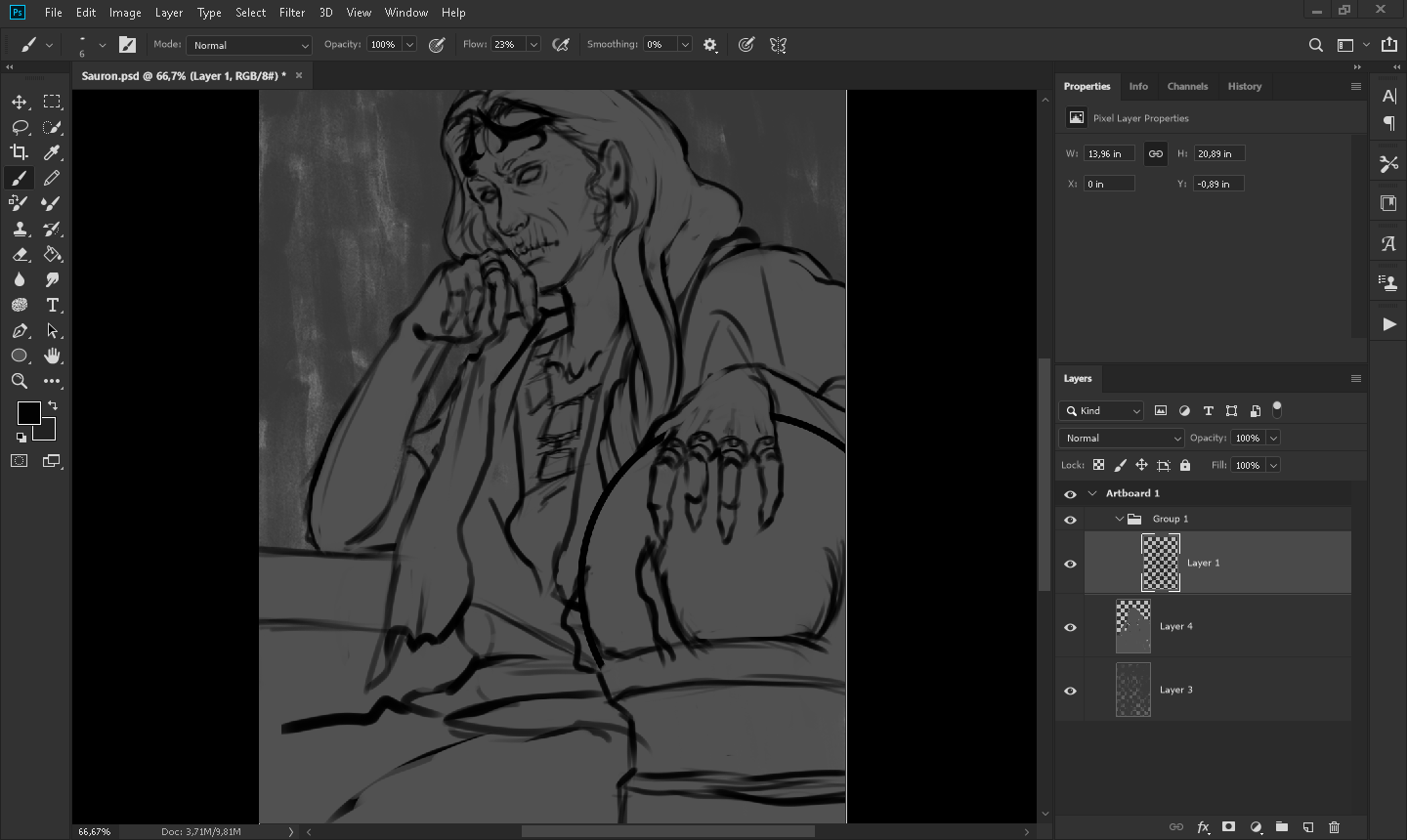This screenshot has height=840, width=1407.
Task: Select the Ellipse shape tool
Action: click(x=20, y=356)
